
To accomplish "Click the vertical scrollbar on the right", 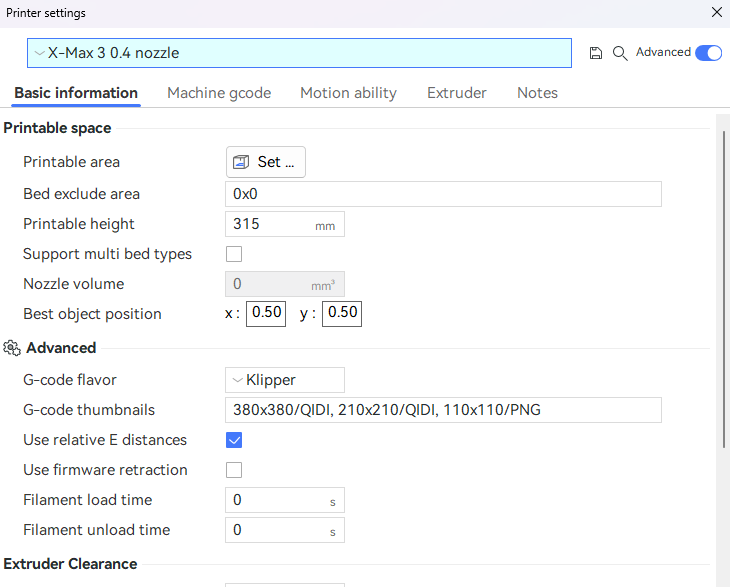I will 724,290.
